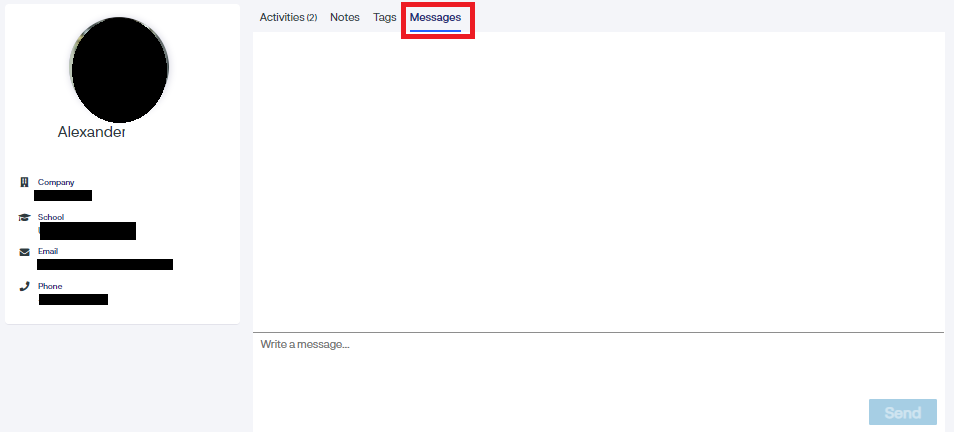Click the Company building icon
This screenshot has height=441, width=960.
pos(24,183)
